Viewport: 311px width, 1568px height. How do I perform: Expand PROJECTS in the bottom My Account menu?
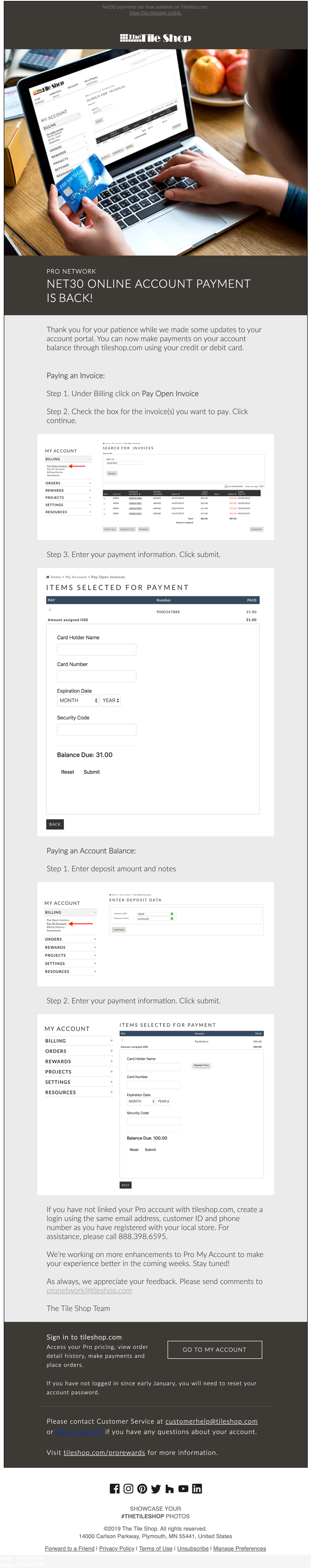click(79, 1072)
